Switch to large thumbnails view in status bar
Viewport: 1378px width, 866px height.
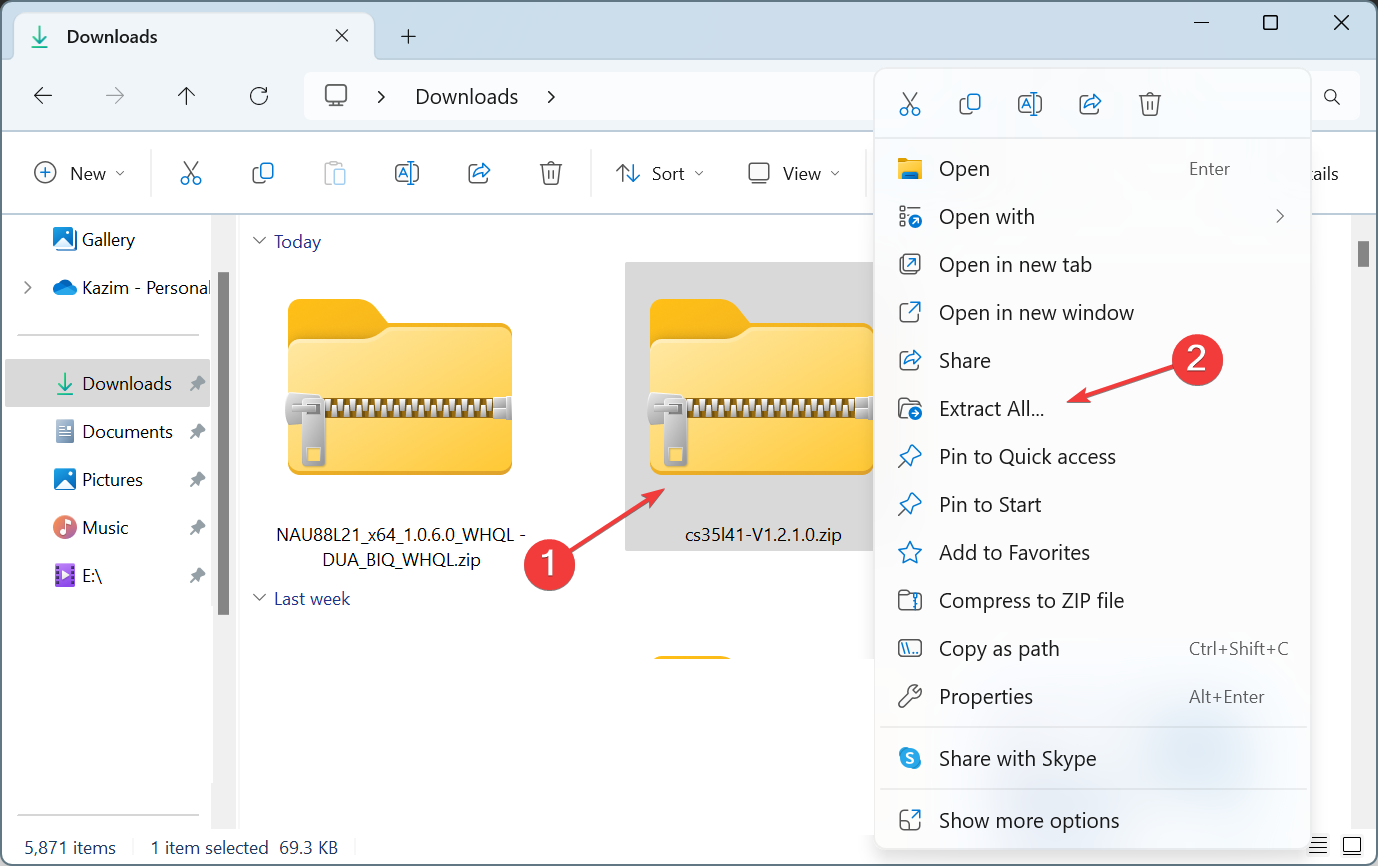[1352, 845]
